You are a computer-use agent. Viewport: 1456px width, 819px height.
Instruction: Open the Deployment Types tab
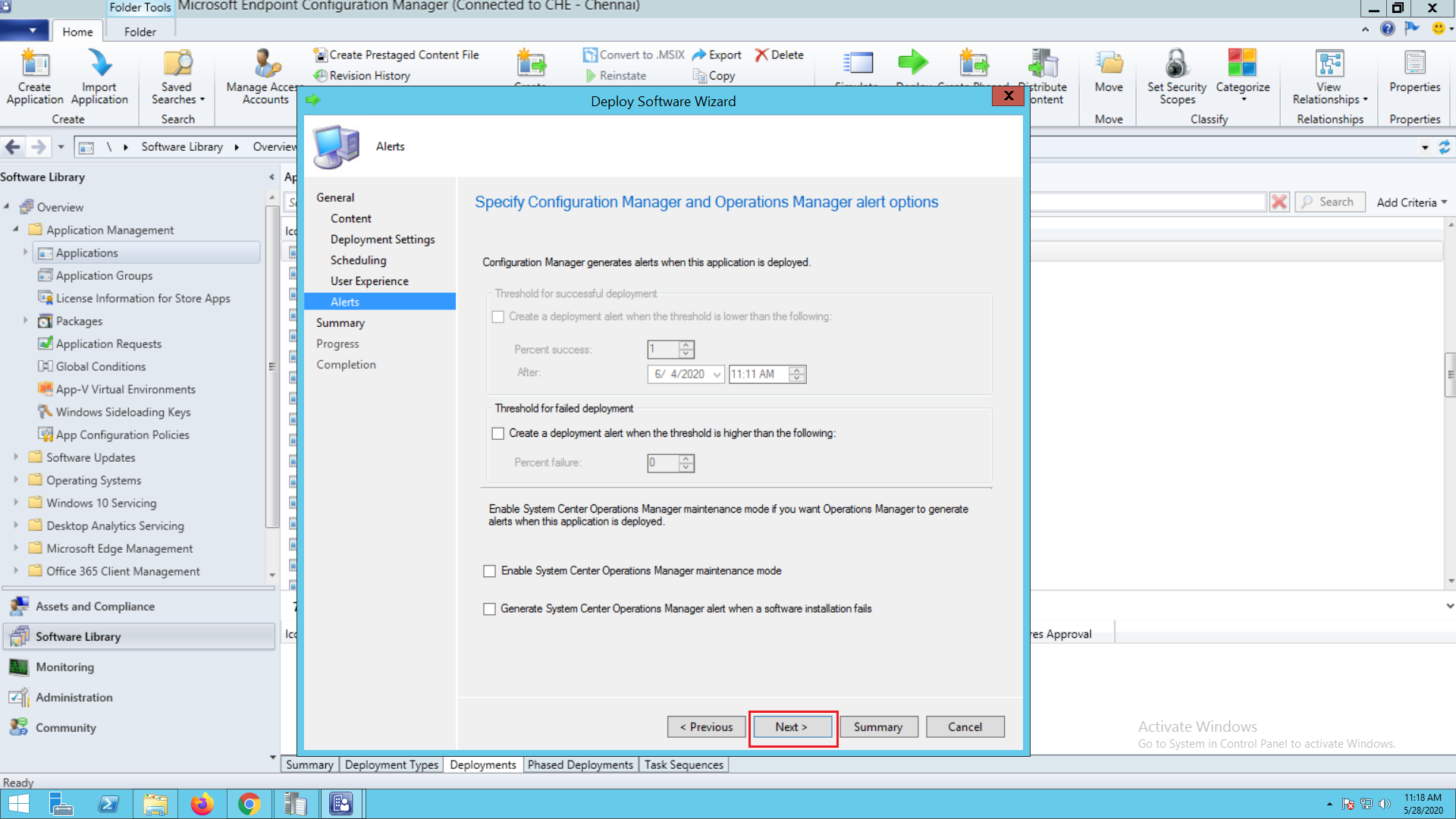pyautogui.click(x=391, y=764)
